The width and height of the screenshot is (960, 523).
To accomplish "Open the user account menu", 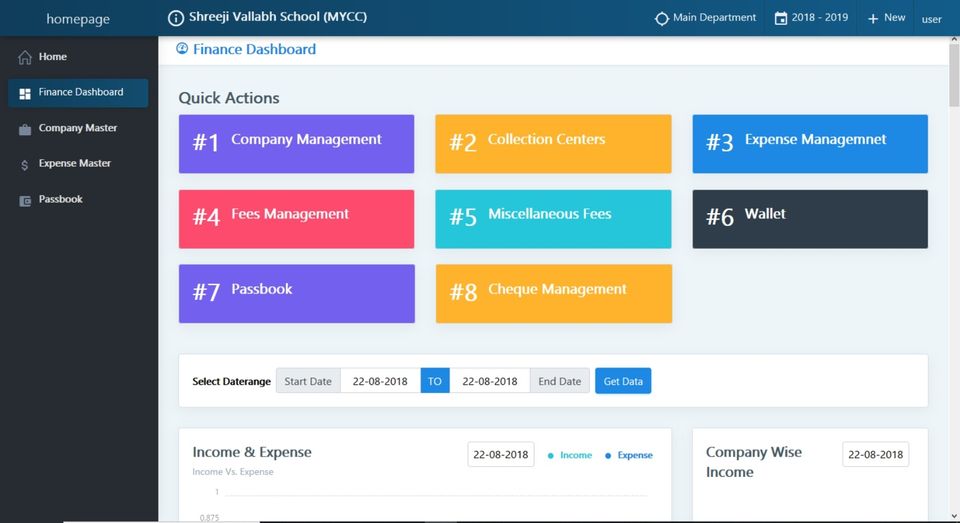I will point(931,19).
